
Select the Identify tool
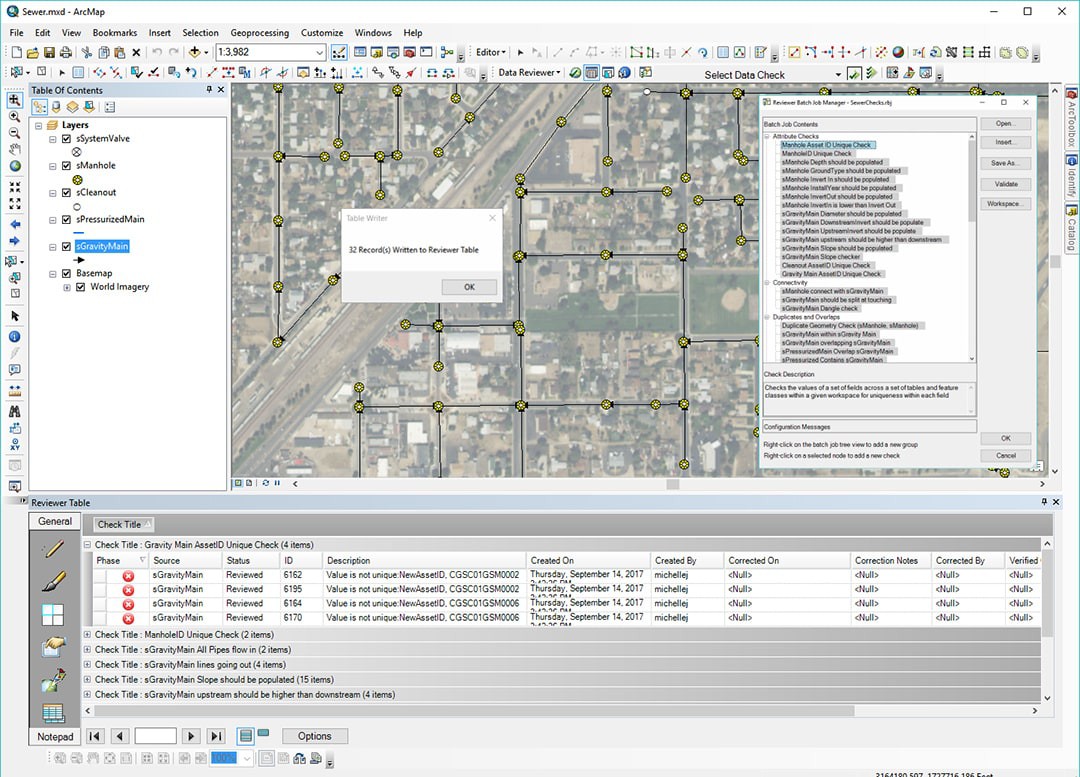tap(15, 337)
